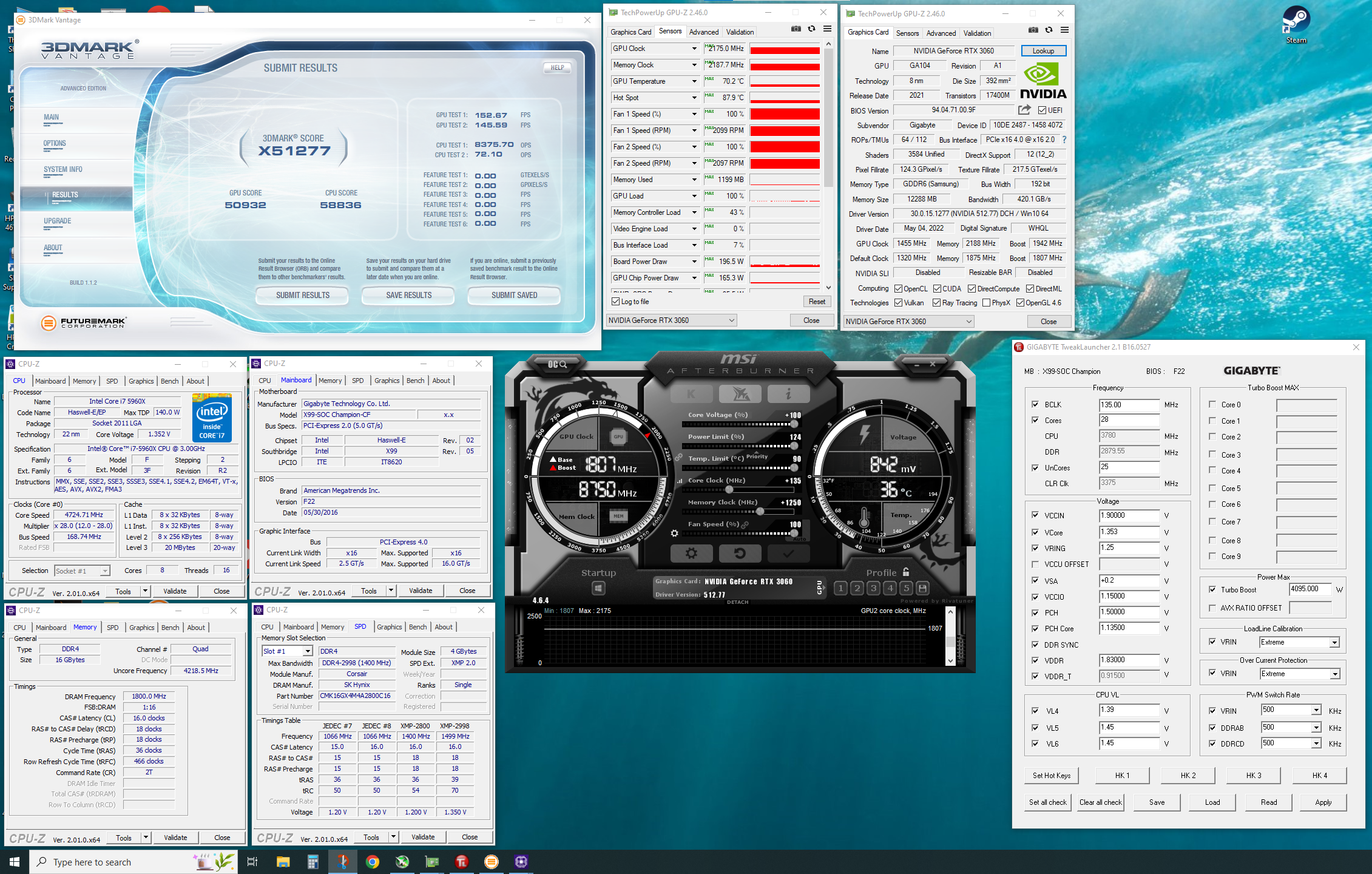Toggle the BCLK checkbox in TweakLauncher

tap(1035, 404)
